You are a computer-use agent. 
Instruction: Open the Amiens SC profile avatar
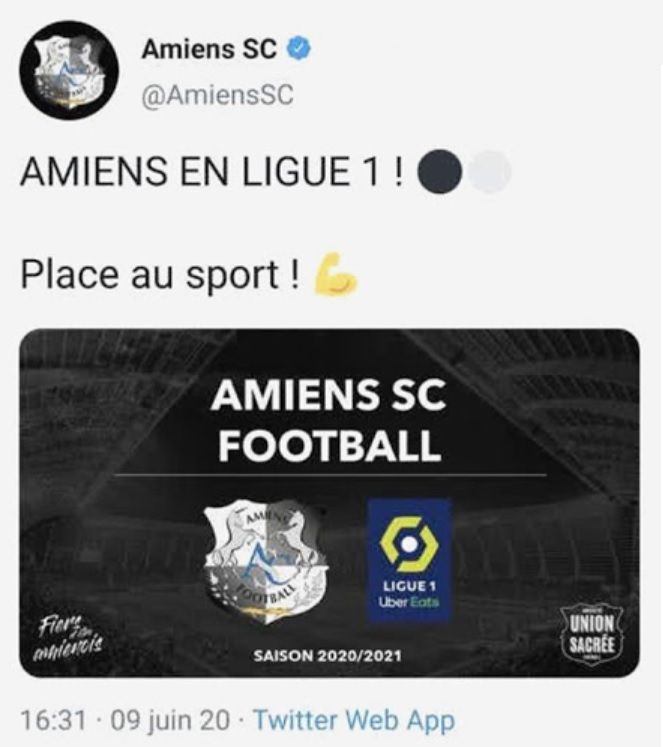(70, 70)
